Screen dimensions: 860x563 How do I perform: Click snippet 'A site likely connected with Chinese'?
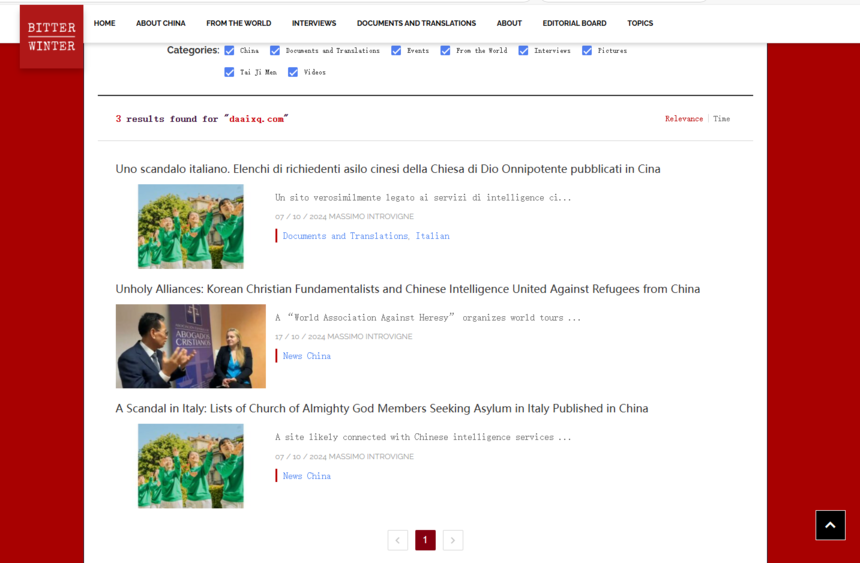[423, 437]
